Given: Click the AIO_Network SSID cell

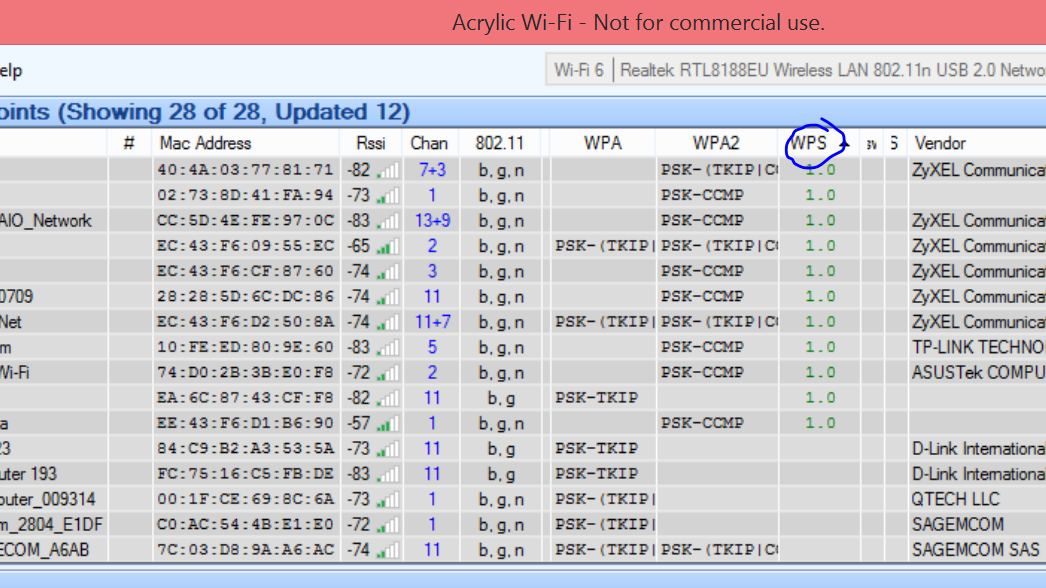Looking at the screenshot, I should pos(45,221).
